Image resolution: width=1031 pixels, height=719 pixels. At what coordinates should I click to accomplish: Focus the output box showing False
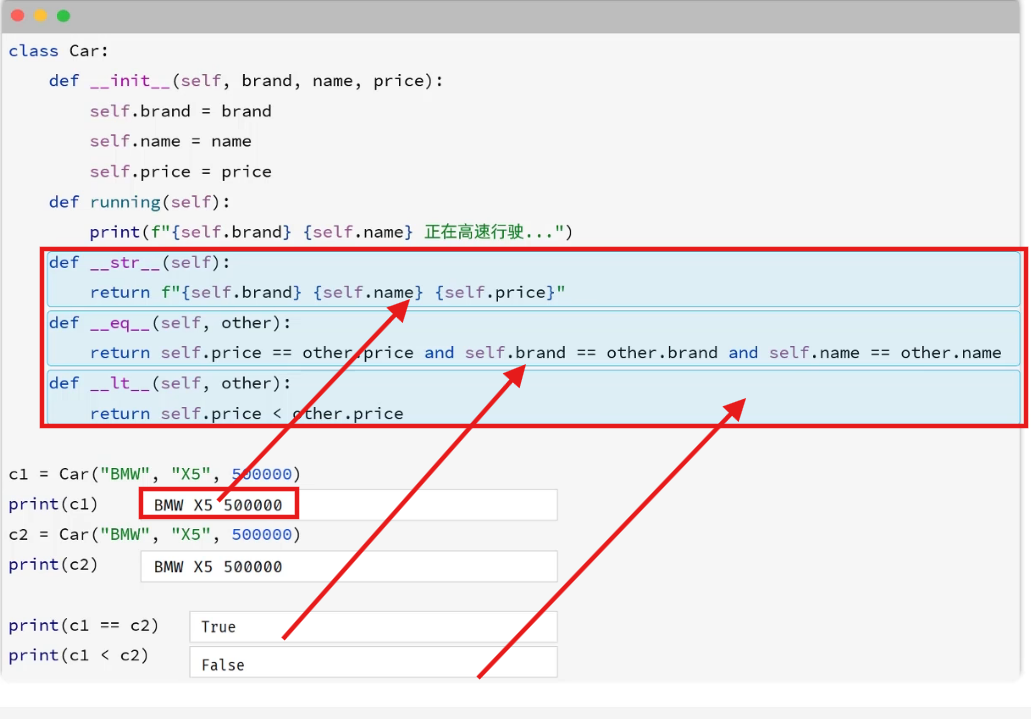point(373,662)
